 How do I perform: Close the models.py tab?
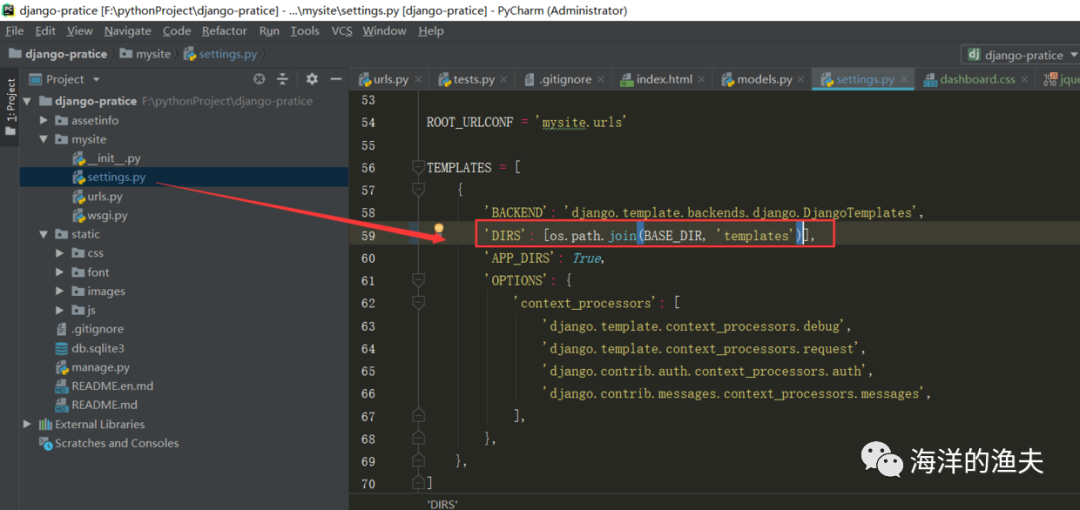click(801, 80)
